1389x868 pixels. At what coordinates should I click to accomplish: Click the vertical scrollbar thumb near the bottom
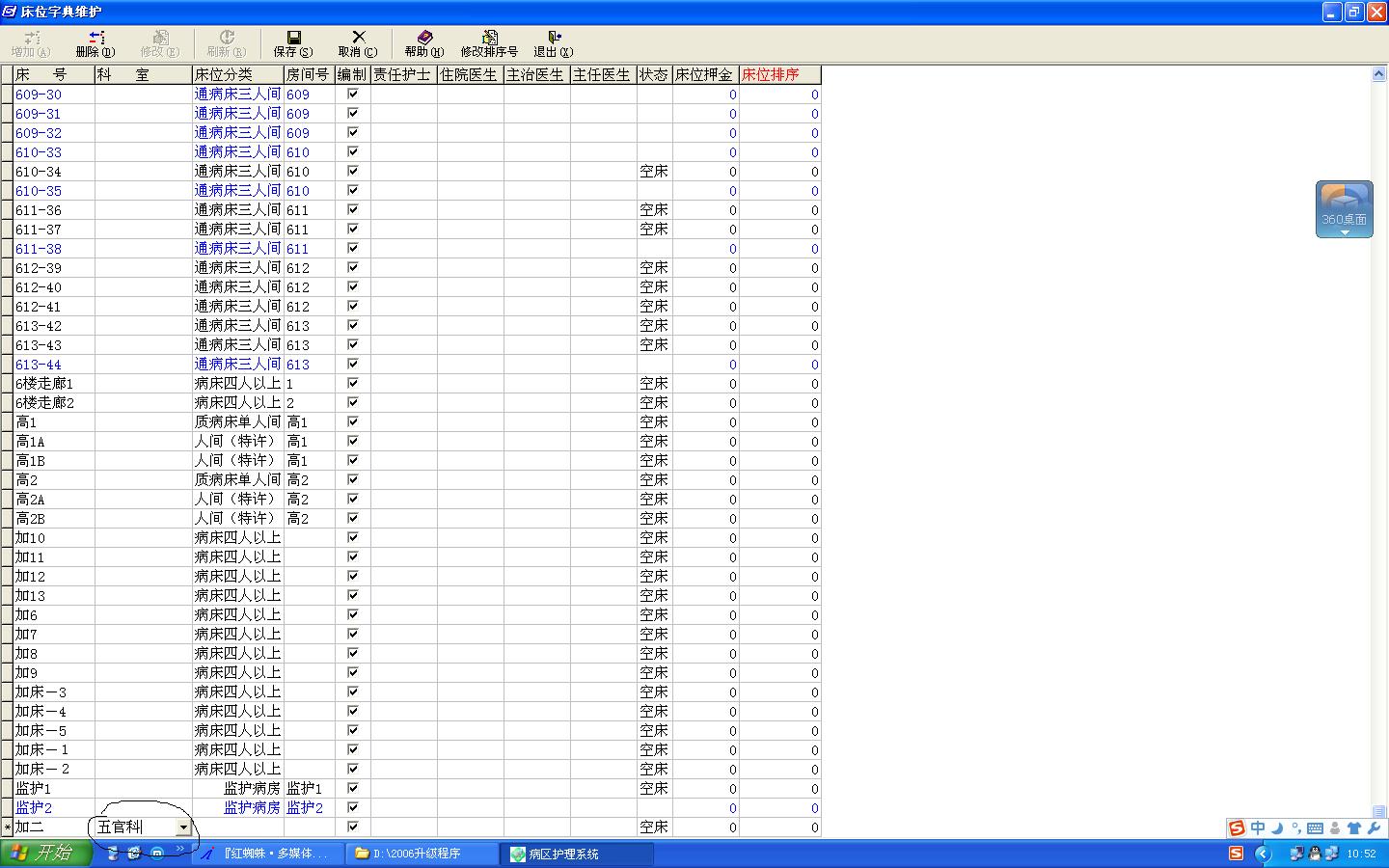[1379, 811]
